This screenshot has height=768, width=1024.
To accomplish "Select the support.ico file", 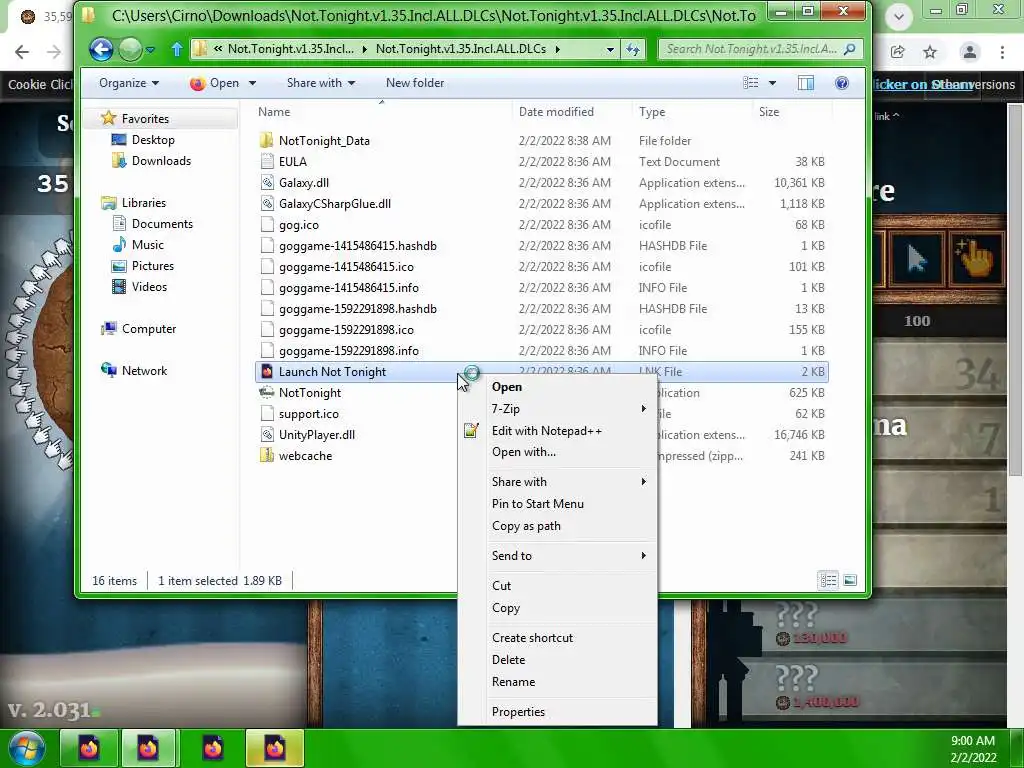I will pos(308,413).
